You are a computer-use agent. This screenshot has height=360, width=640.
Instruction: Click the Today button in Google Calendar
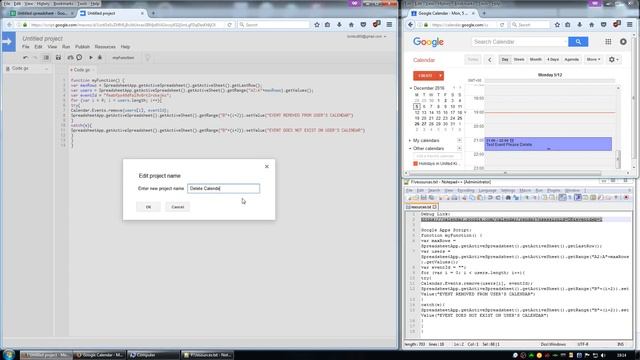pos(473,60)
